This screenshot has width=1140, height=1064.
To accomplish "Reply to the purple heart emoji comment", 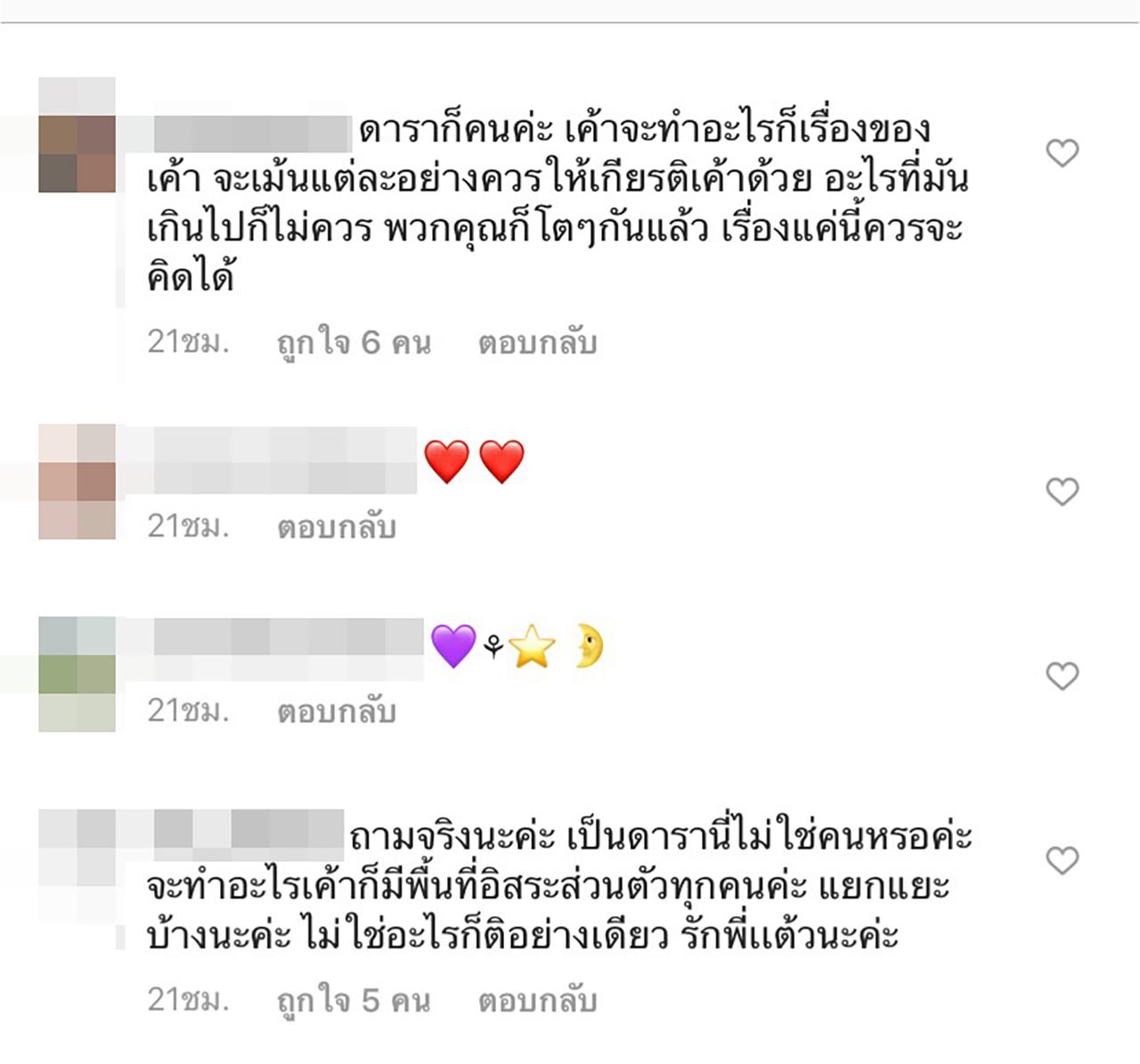I will pyautogui.click(x=336, y=711).
